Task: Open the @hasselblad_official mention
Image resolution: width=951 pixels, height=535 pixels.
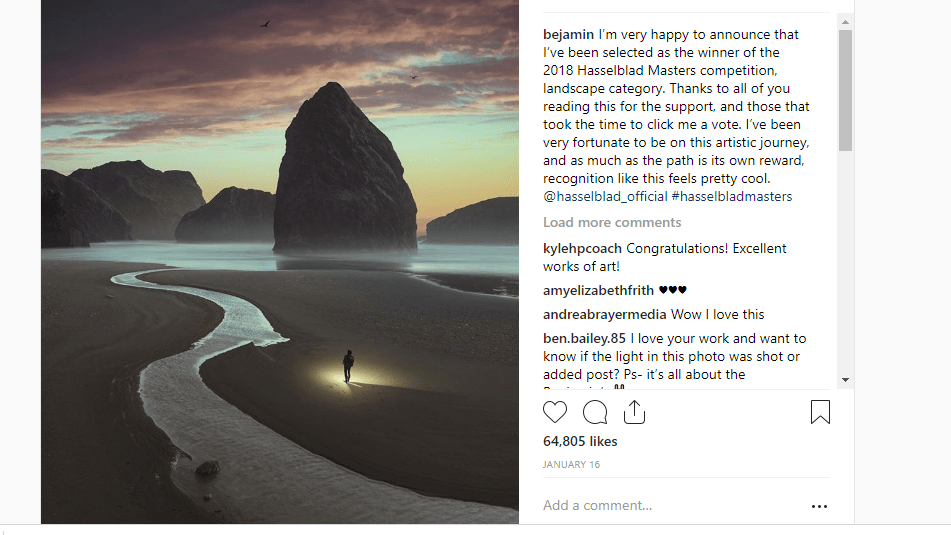Action: pos(610,196)
